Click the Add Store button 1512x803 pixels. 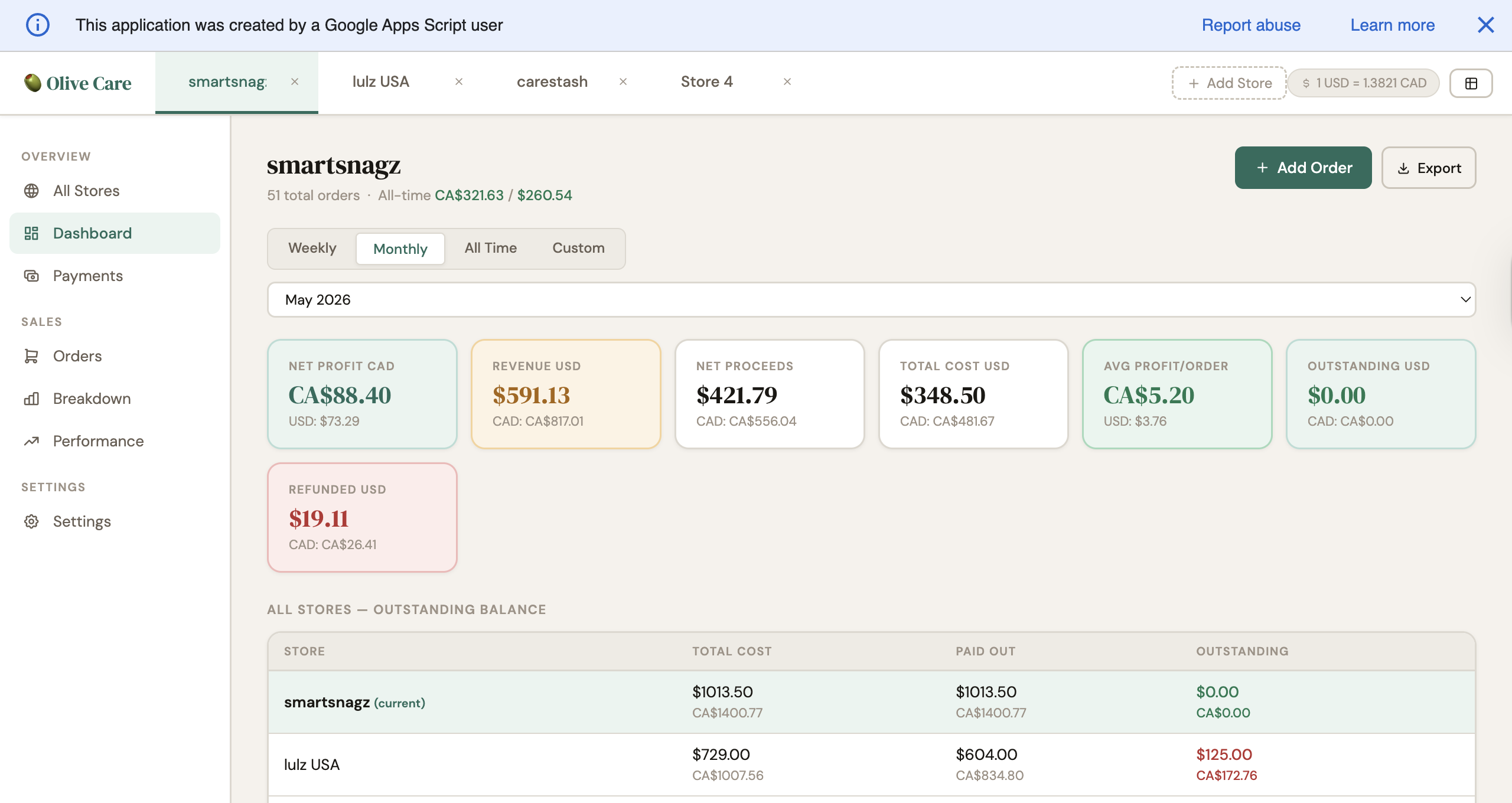[x=1229, y=83]
